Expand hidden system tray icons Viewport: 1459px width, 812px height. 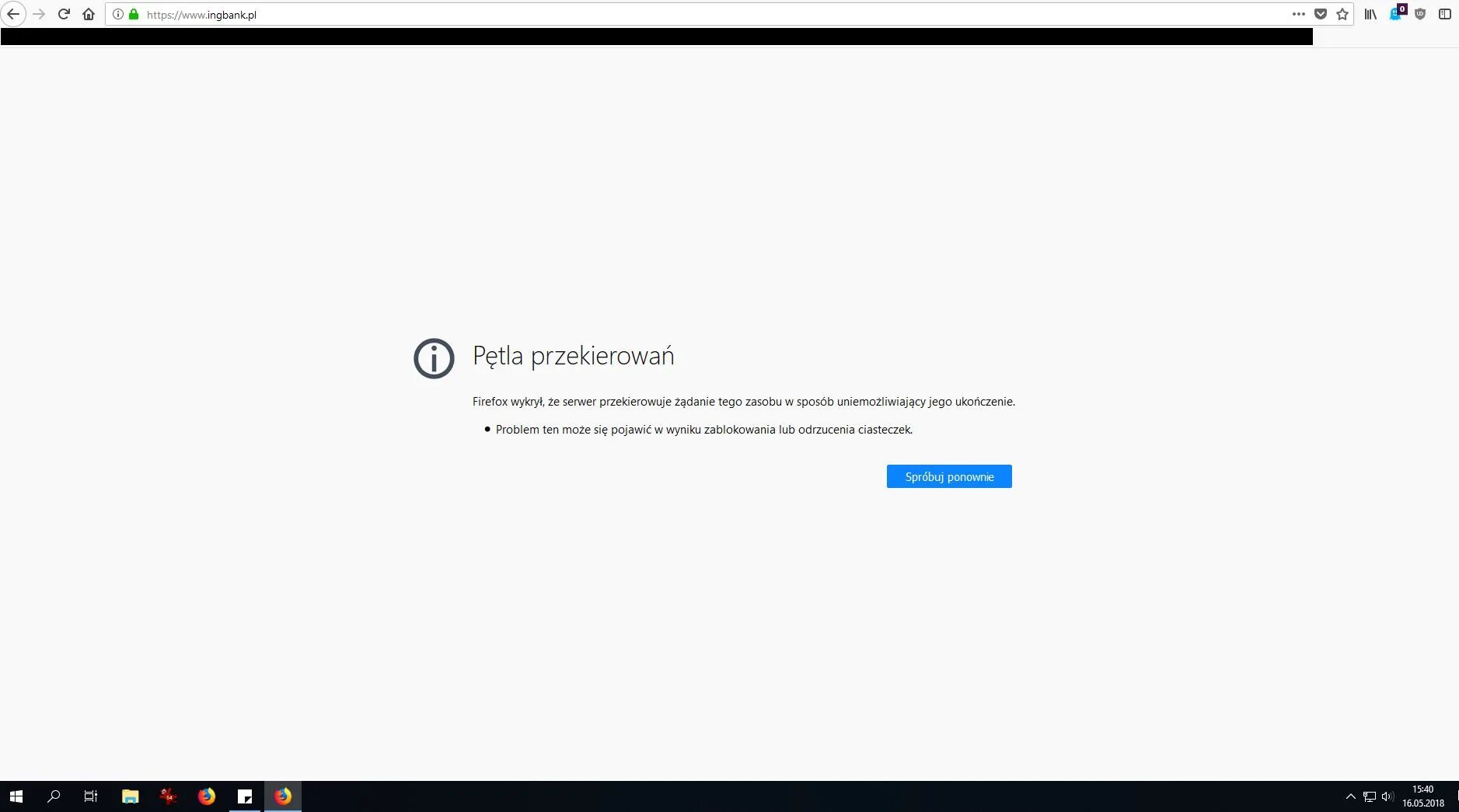(1350, 796)
